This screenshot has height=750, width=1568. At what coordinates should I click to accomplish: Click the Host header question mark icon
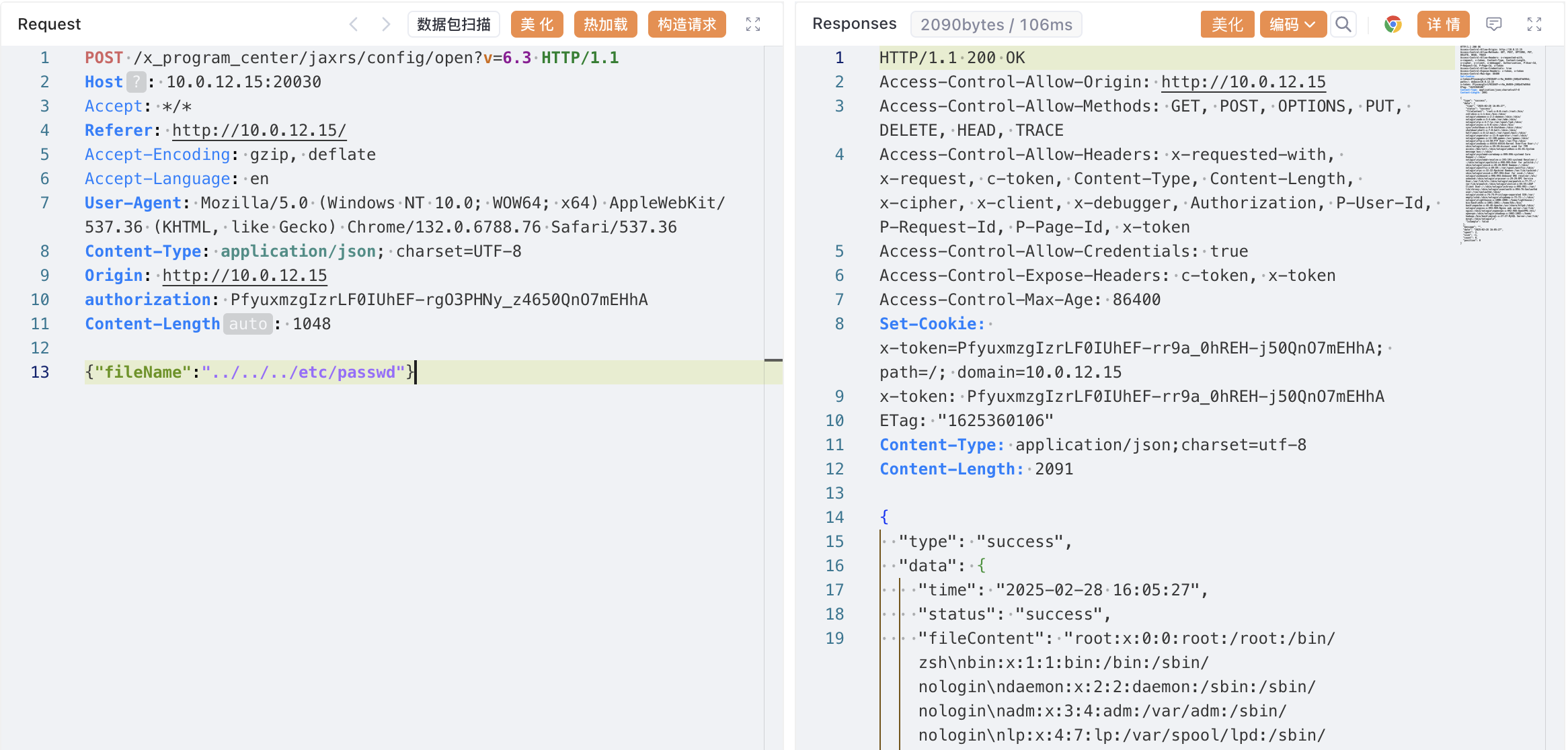tap(136, 82)
